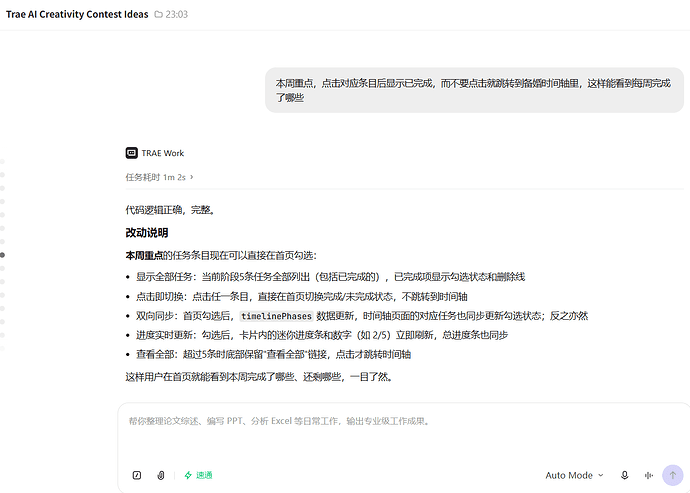Click the 代码逻辑正确，完整 line

click(x=171, y=210)
